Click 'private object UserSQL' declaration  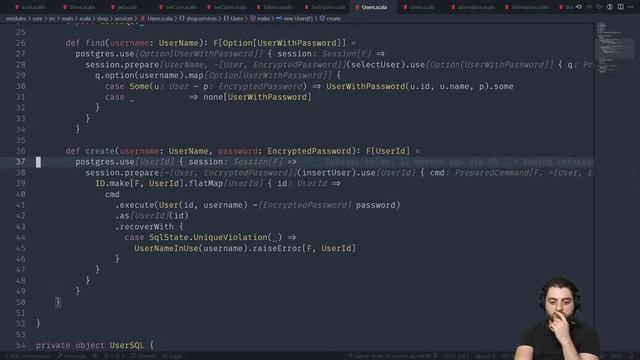[90, 345]
